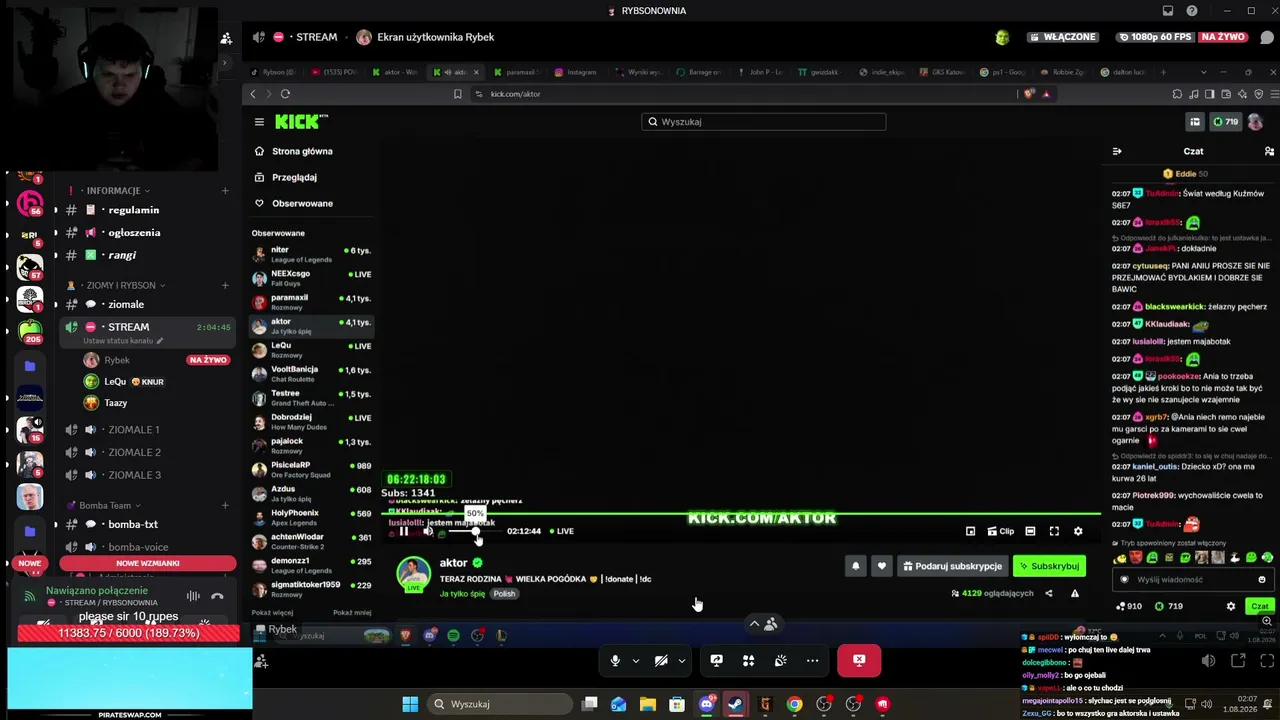Viewport: 1280px width, 720px height.
Task: Jump to NOWE WZMIANKI in Discord
Action: [148, 563]
